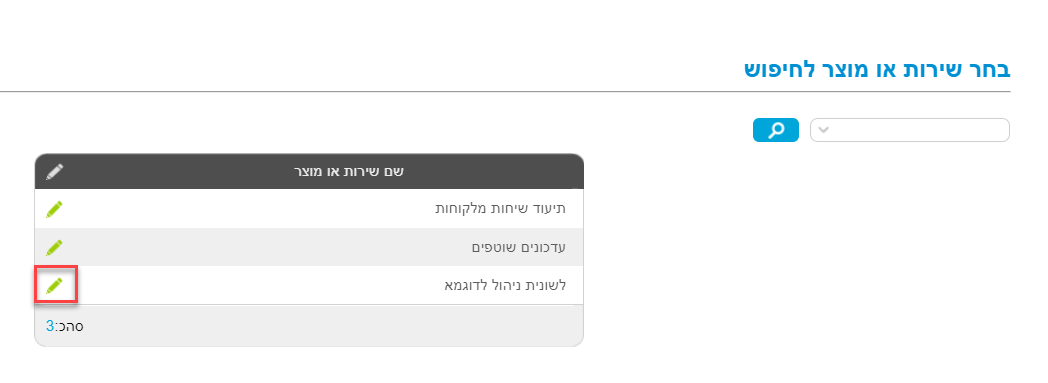Click the empty area of the table footer row
1048x383 pixels.
coord(334,326)
